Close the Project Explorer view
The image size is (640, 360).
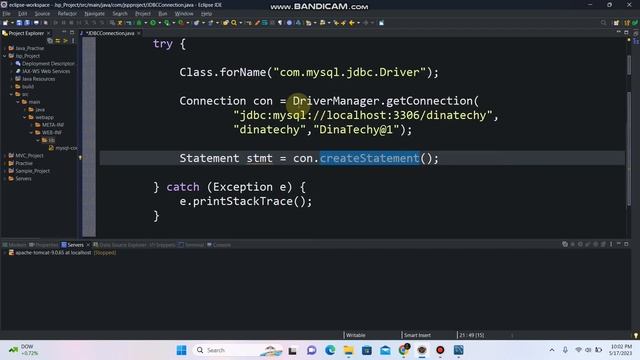click(49, 33)
